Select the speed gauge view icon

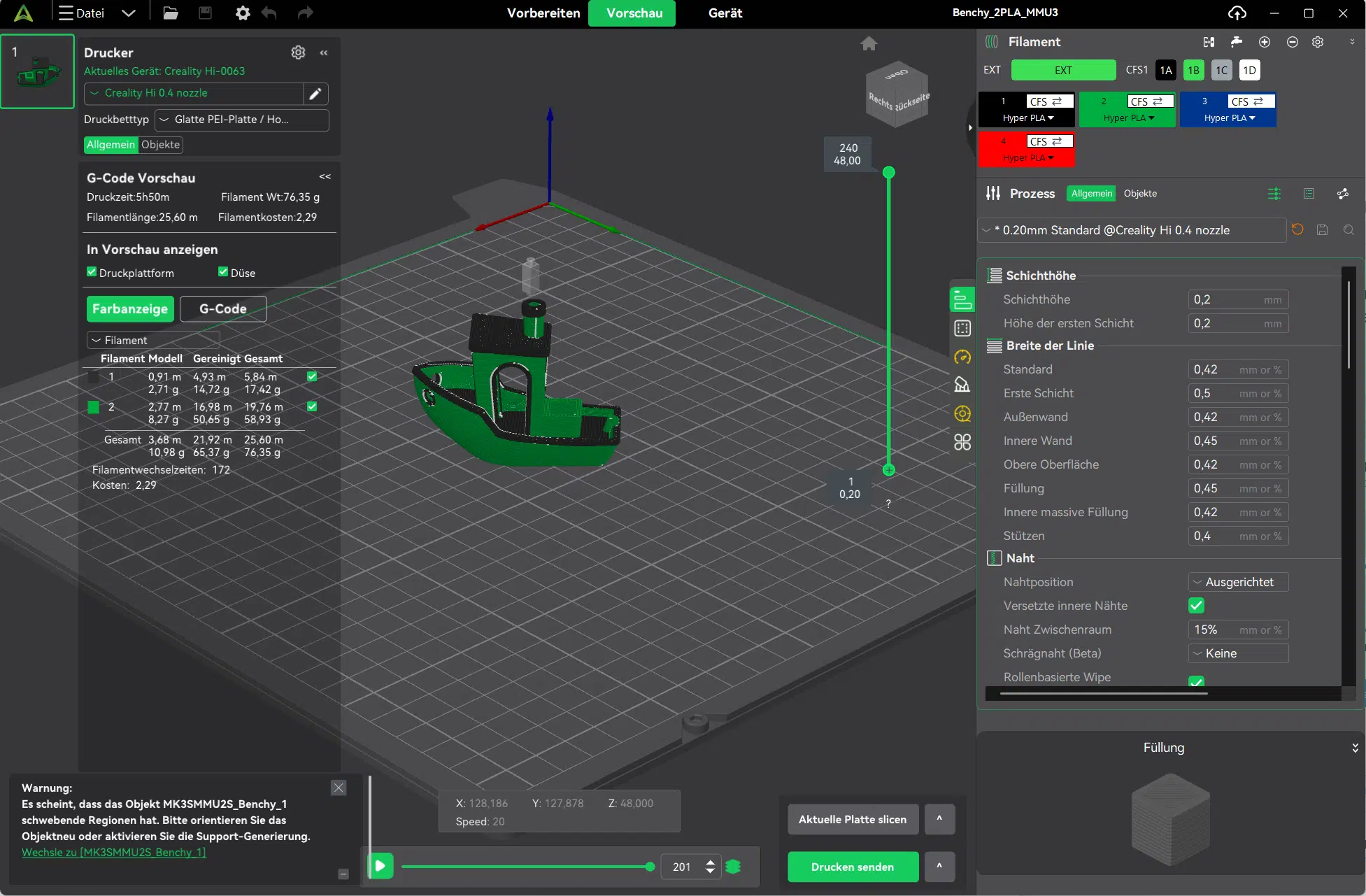pyautogui.click(x=962, y=357)
